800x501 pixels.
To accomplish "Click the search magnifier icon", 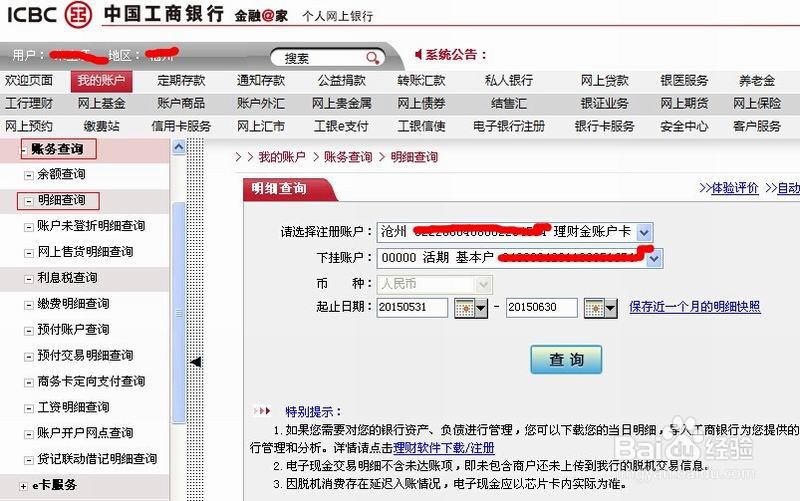I will (373, 58).
